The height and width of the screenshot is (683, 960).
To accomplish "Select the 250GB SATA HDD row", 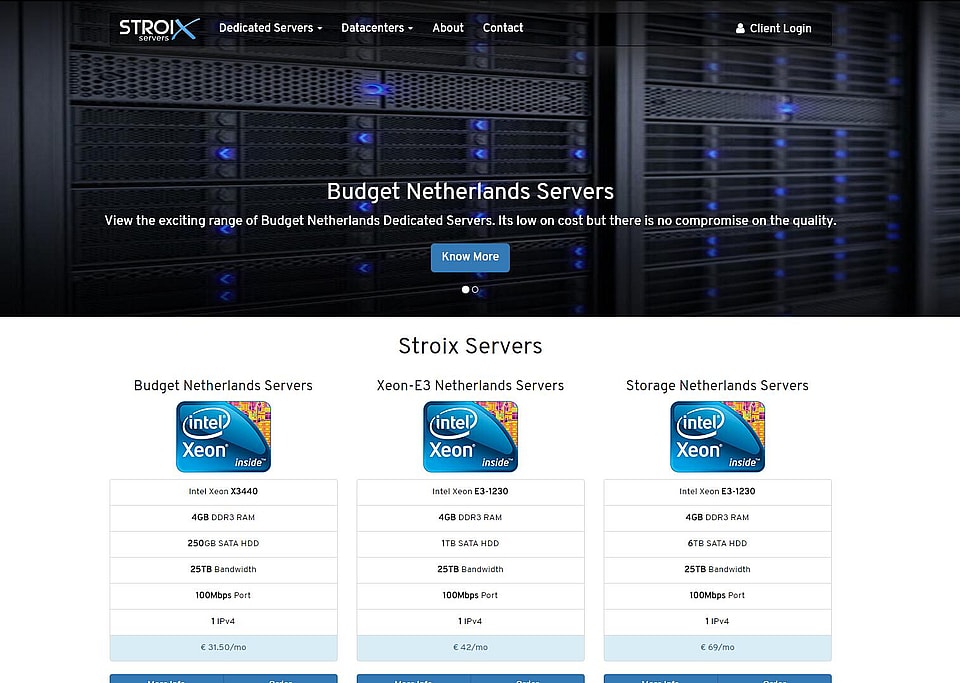I will click(223, 543).
